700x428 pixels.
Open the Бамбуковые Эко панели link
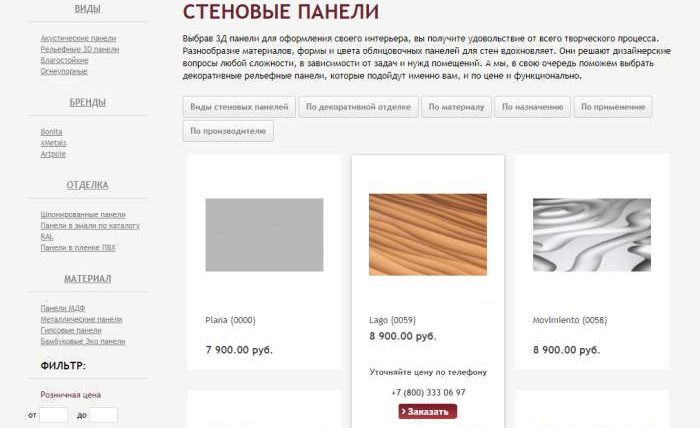83,341
